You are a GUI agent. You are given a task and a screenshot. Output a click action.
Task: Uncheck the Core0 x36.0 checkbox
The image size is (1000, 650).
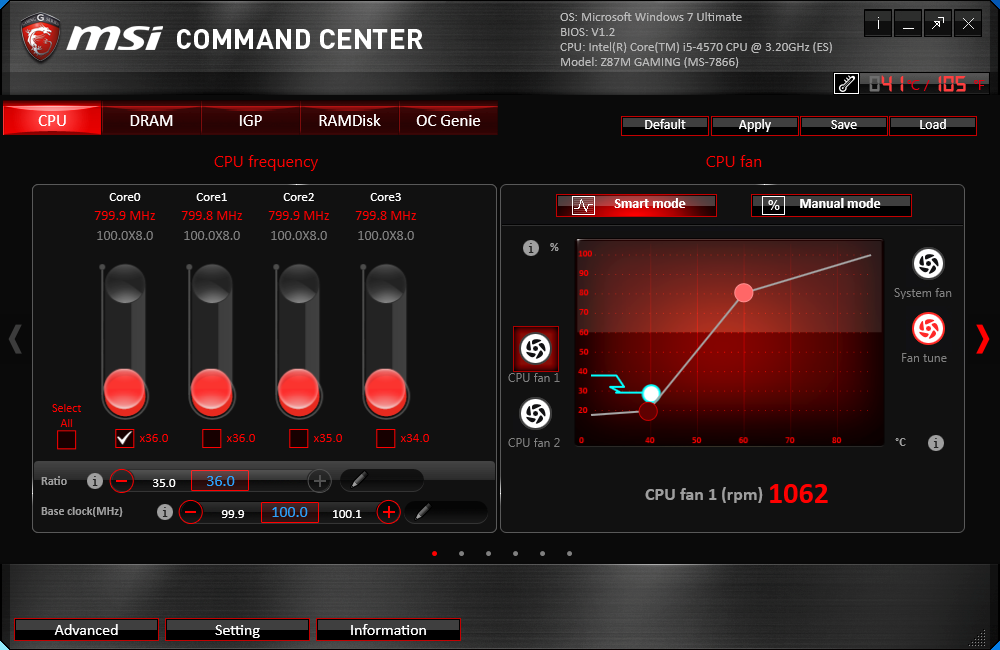(x=124, y=438)
